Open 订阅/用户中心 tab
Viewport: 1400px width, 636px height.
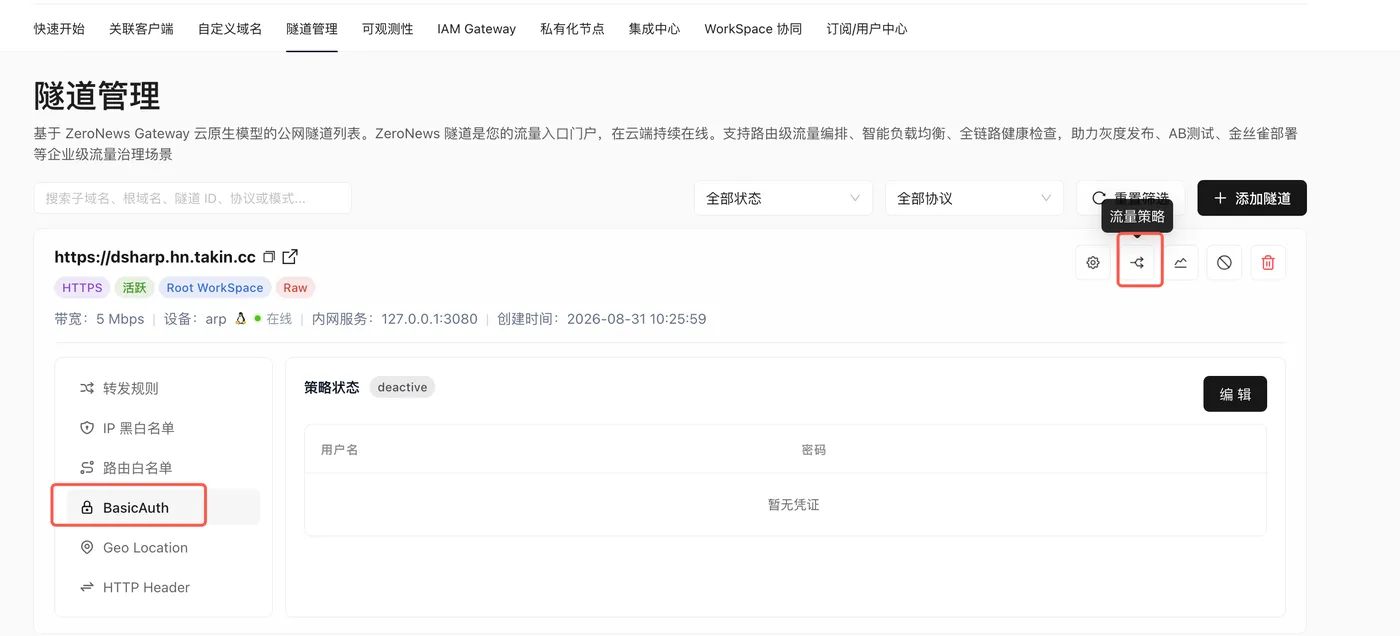point(867,29)
